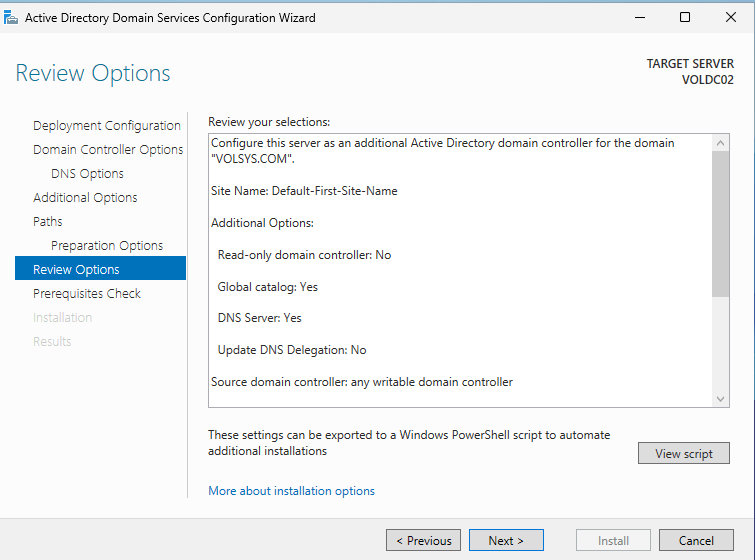
Task: Click the scrollbar down arrow in the selections box
Action: point(721,399)
